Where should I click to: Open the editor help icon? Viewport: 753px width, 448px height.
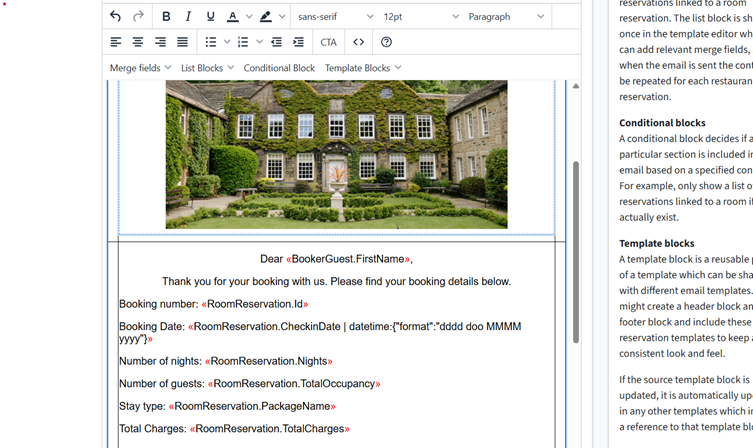[x=386, y=42]
